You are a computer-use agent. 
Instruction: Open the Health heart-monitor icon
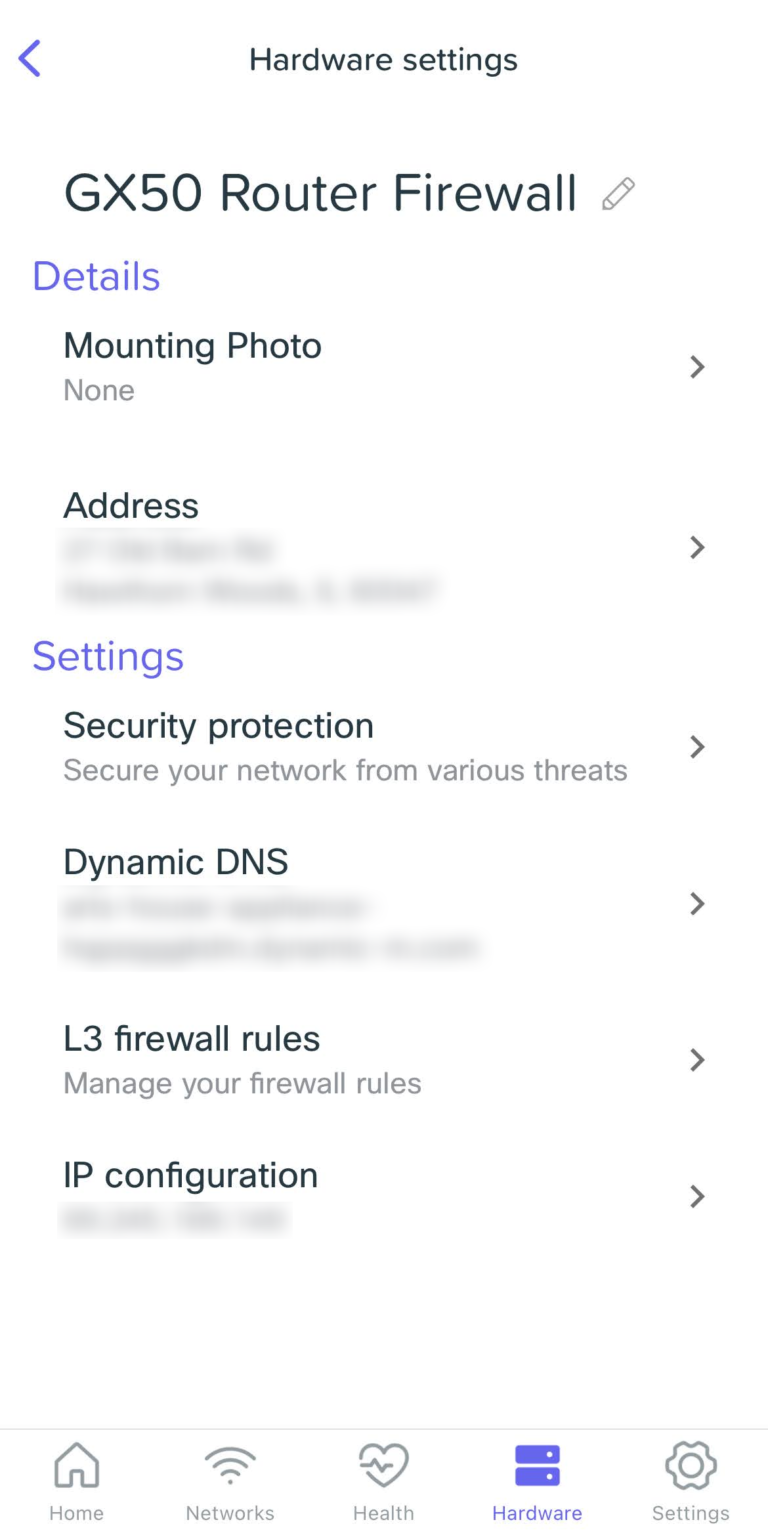coord(384,1465)
